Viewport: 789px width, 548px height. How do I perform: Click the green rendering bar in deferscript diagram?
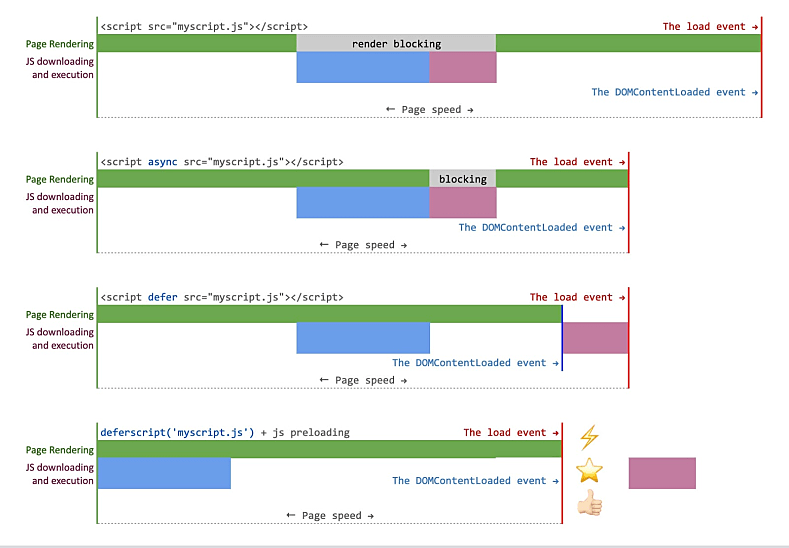(330, 449)
